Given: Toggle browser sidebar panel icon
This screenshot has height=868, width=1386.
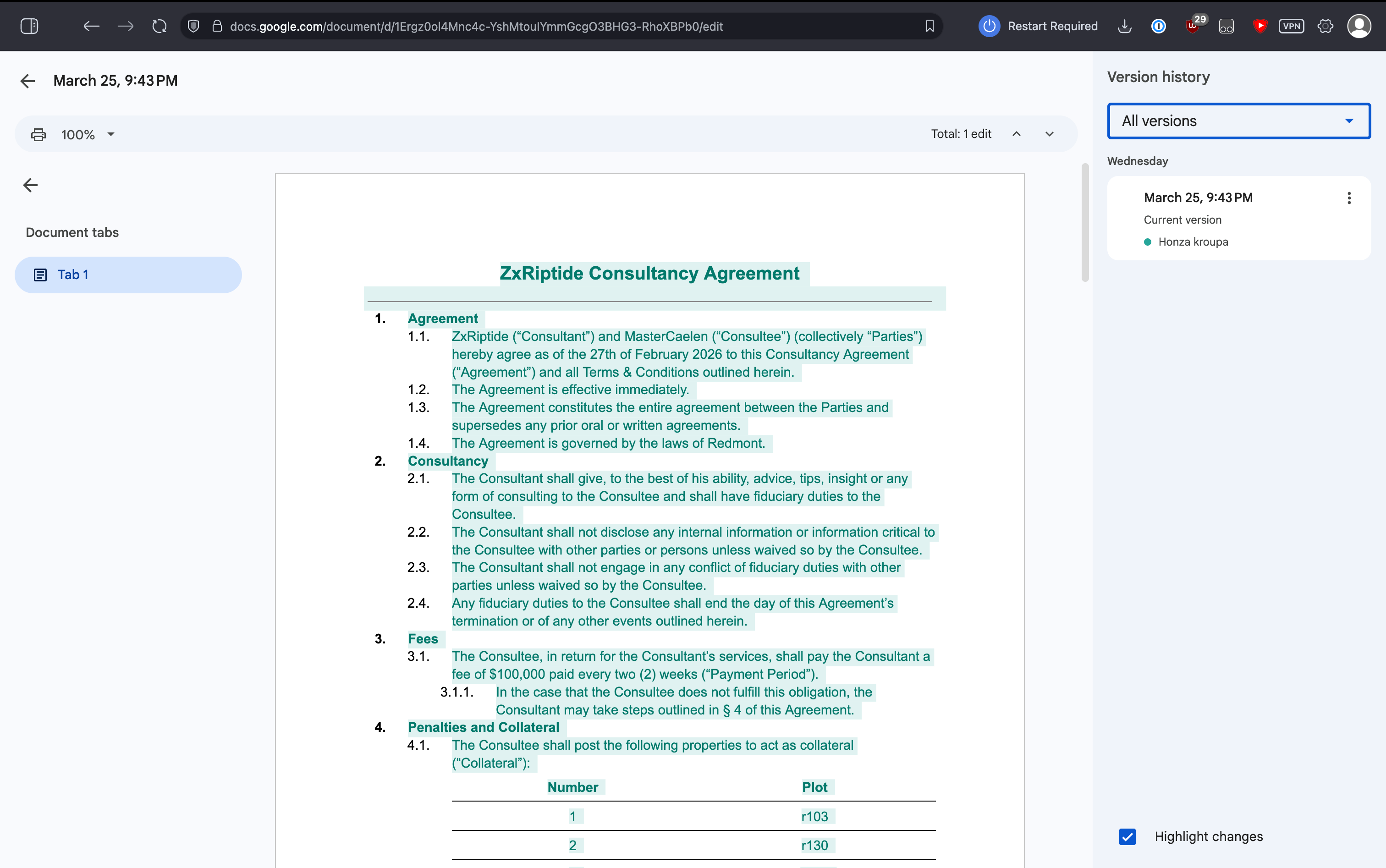Looking at the screenshot, I should coord(29,27).
